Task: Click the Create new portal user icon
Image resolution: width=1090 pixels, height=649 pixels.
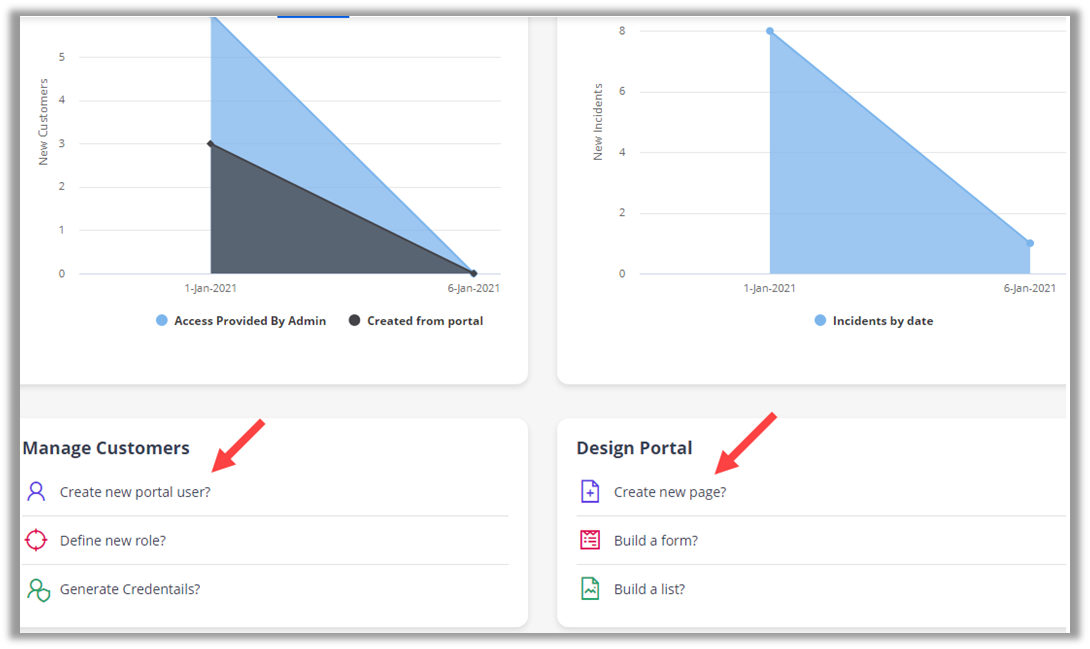Action: 36,491
